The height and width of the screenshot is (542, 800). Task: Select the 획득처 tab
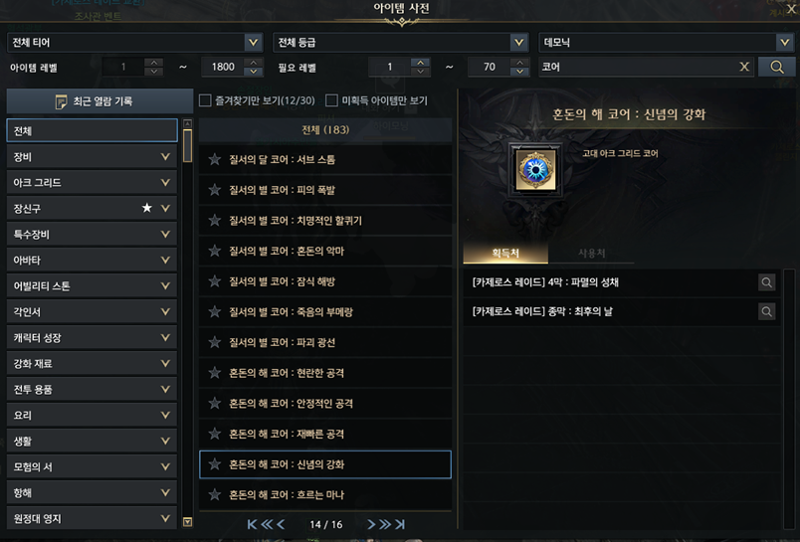(x=506, y=253)
